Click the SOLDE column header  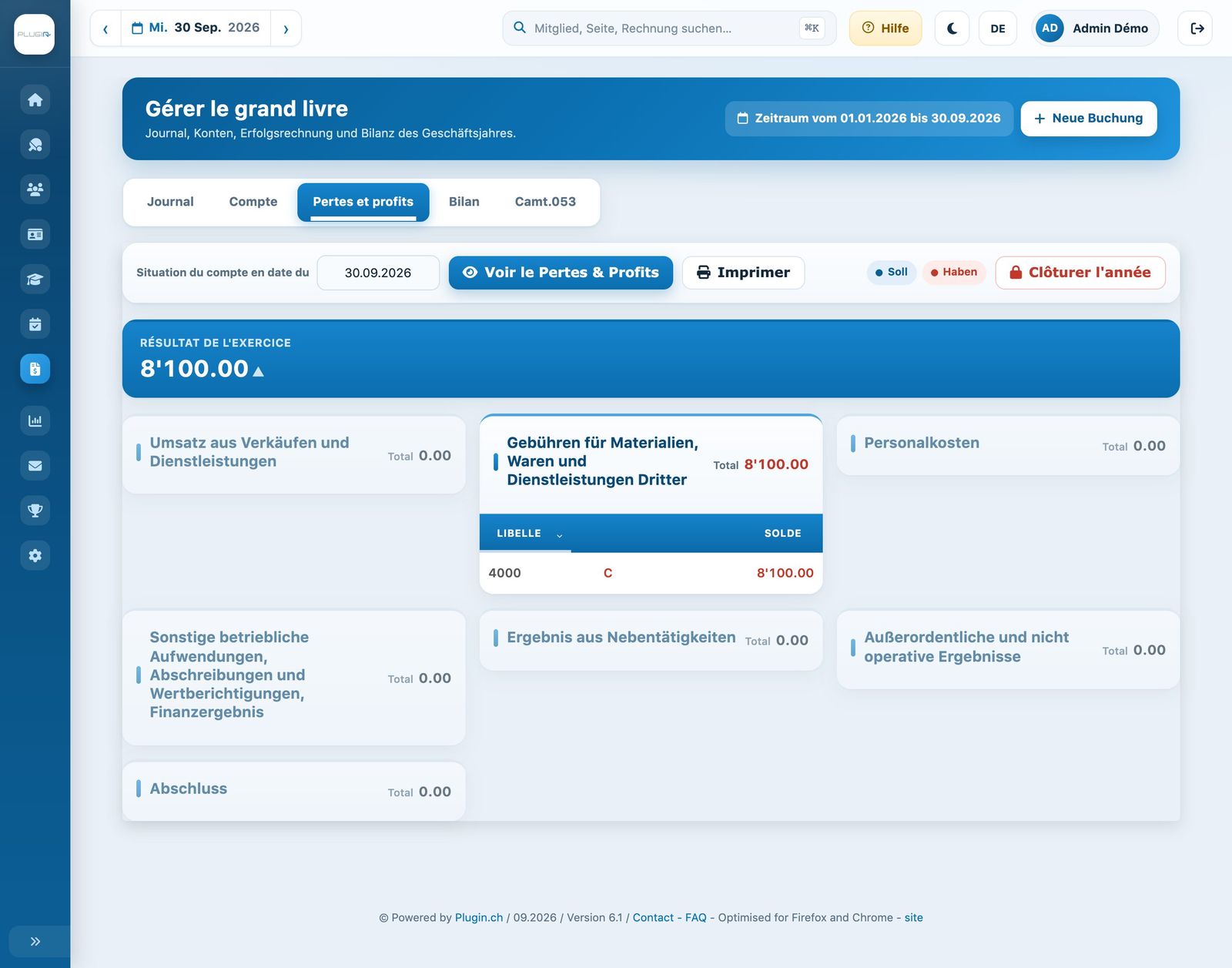pyautogui.click(x=782, y=534)
